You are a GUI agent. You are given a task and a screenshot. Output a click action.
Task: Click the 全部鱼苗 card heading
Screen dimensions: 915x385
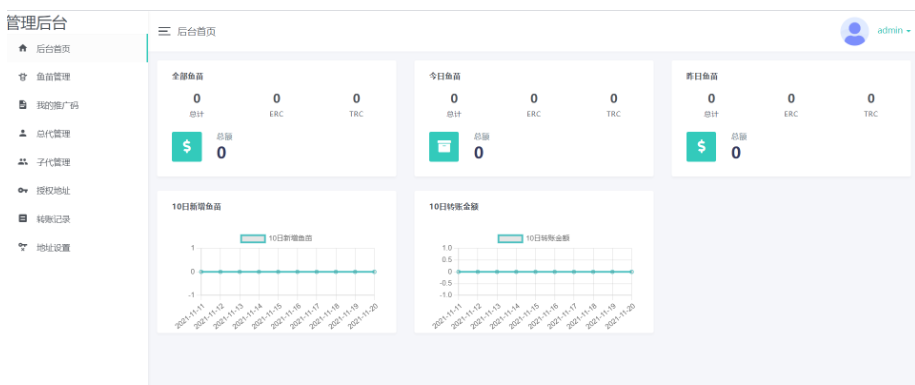pos(188,76)
